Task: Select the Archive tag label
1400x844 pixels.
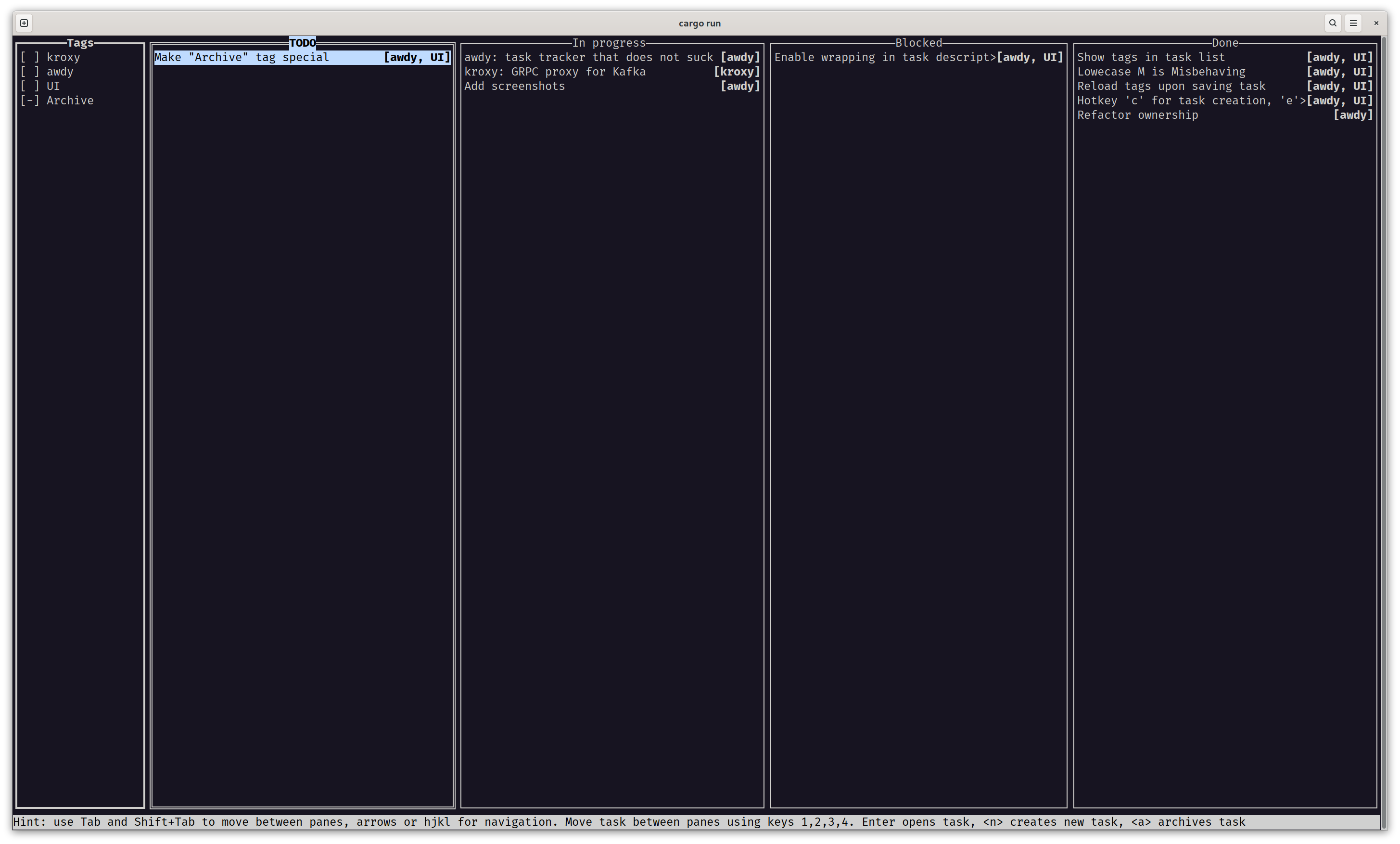Action: tap(70, 101)
